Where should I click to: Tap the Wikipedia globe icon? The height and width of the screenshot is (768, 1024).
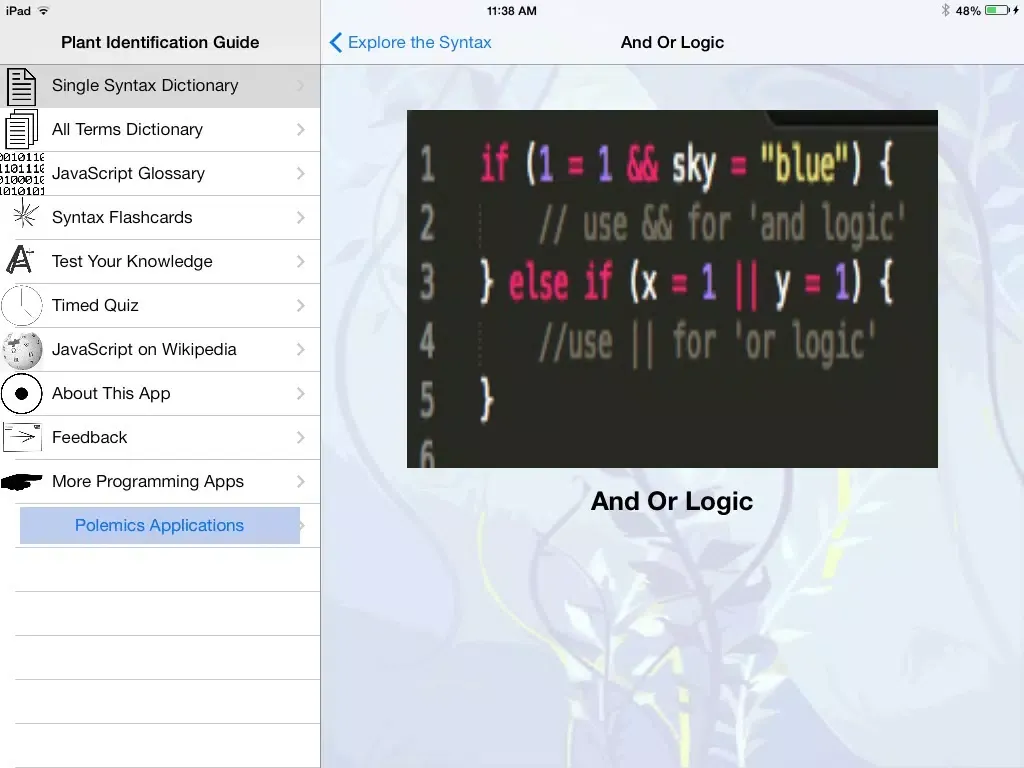point(22,349)
